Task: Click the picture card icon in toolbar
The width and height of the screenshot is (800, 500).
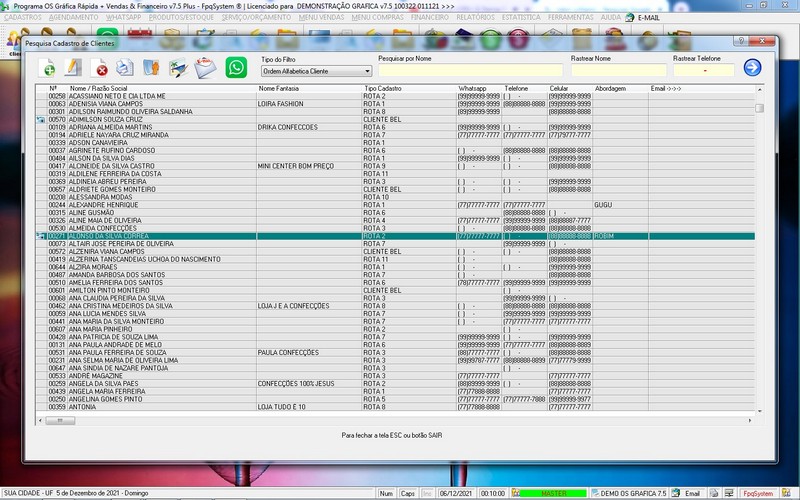Action: click(x=179, y=68)
